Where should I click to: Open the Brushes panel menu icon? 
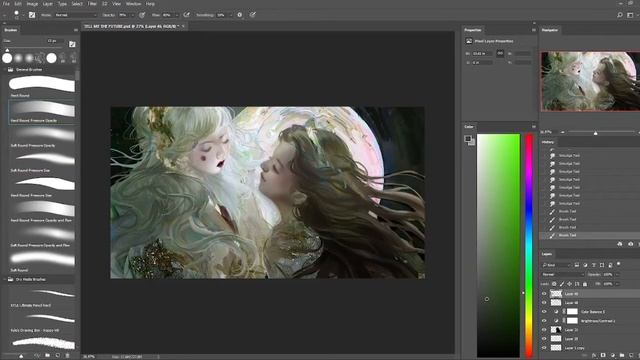76,30
